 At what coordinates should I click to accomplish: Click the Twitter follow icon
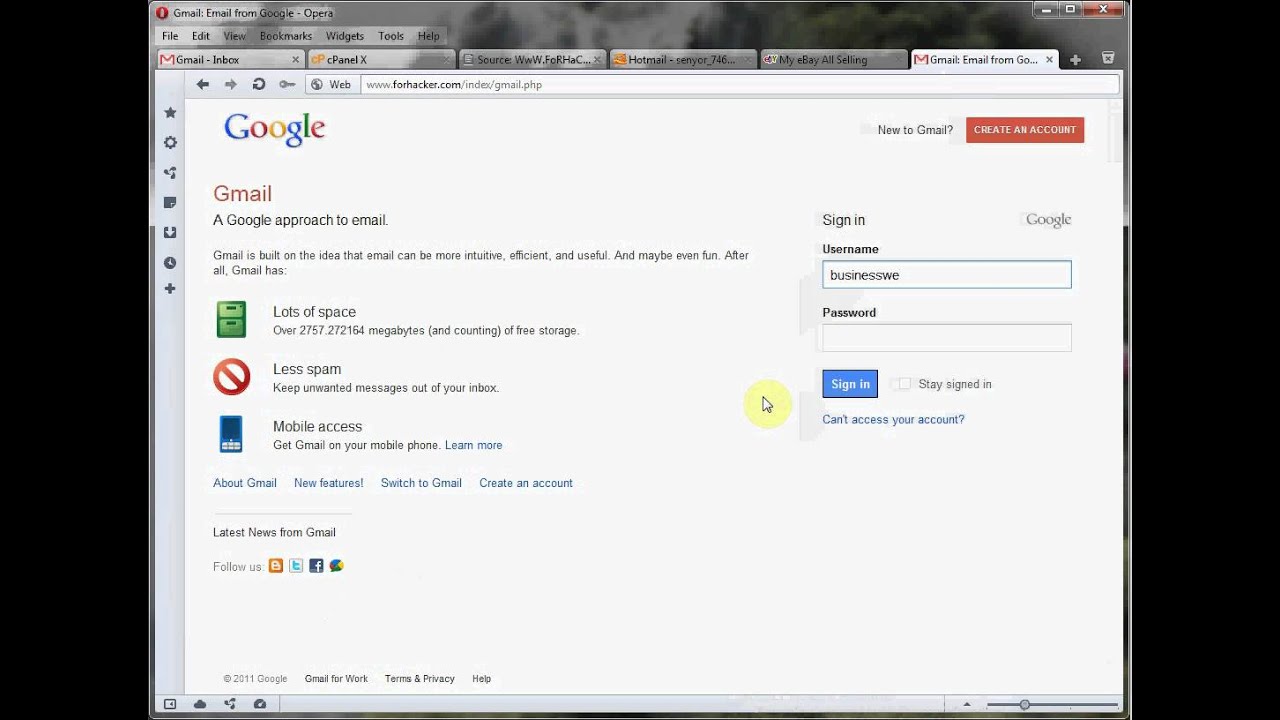296,566
